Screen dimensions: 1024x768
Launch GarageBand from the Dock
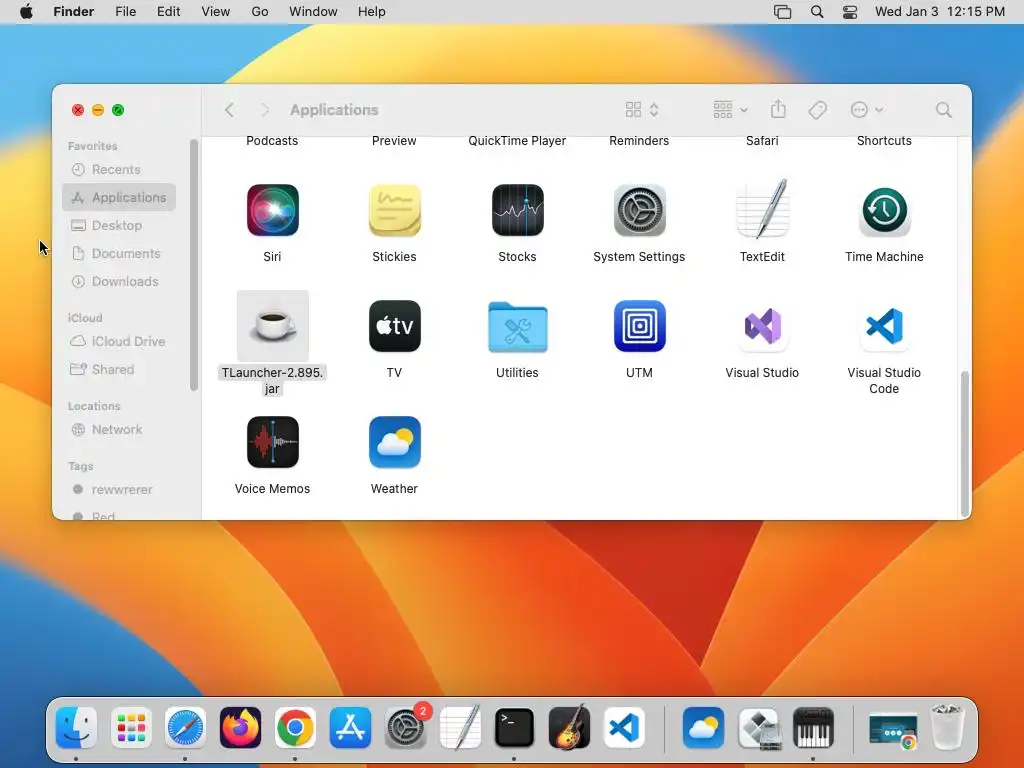tap(569, 726)
